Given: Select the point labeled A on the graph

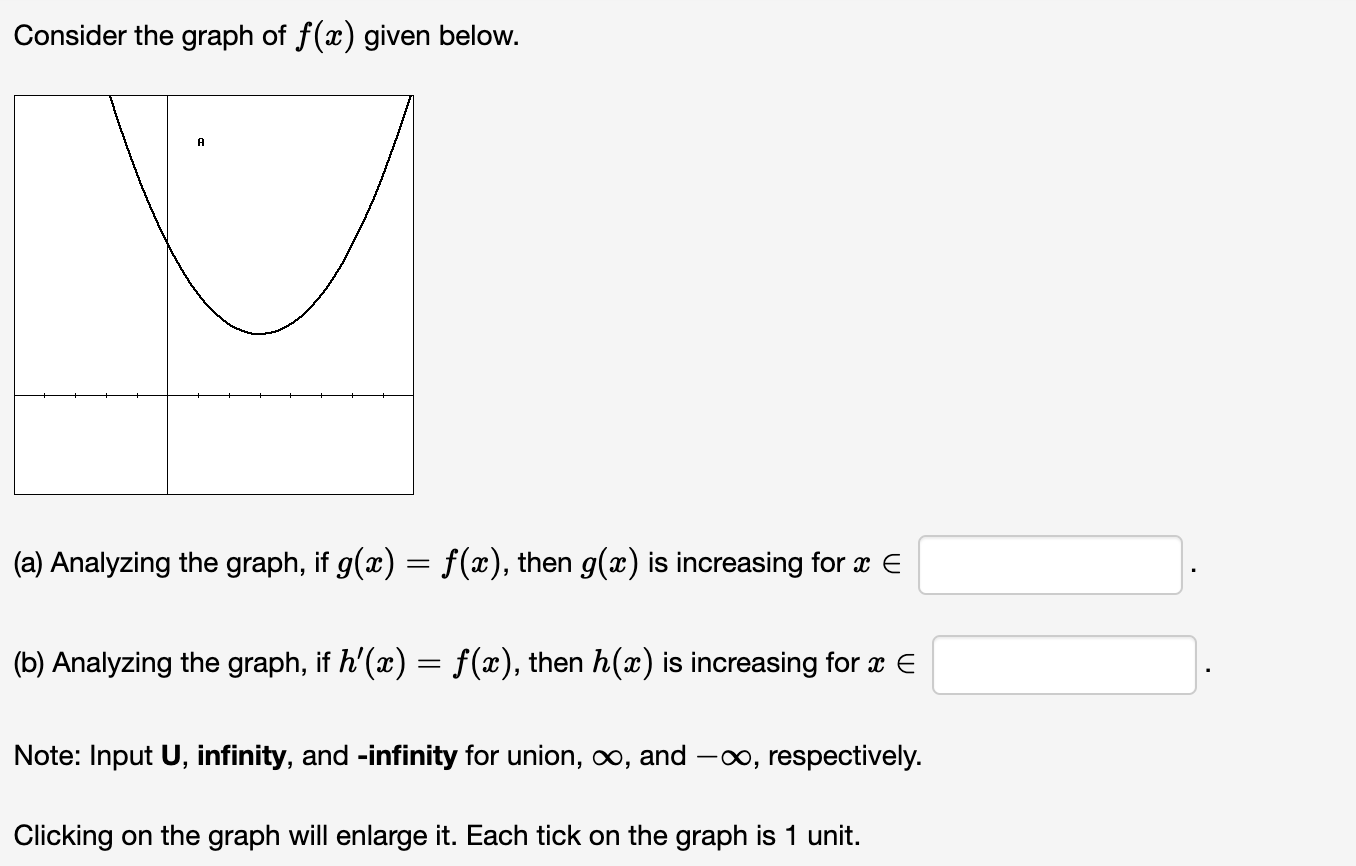Looking at the screenshot, I should click(x=199, y=142).
